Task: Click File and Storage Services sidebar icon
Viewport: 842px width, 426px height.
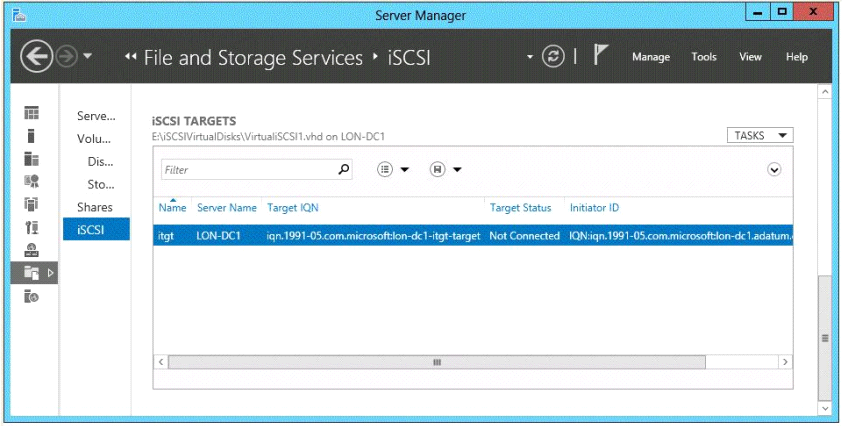Action: coord(31,272)
